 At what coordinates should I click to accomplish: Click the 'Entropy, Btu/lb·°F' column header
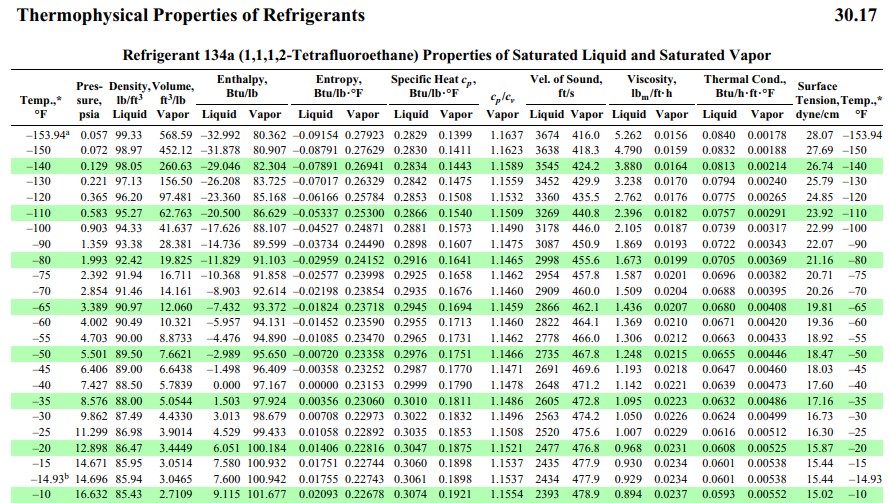pyautogui.click(x=338, y=86)
